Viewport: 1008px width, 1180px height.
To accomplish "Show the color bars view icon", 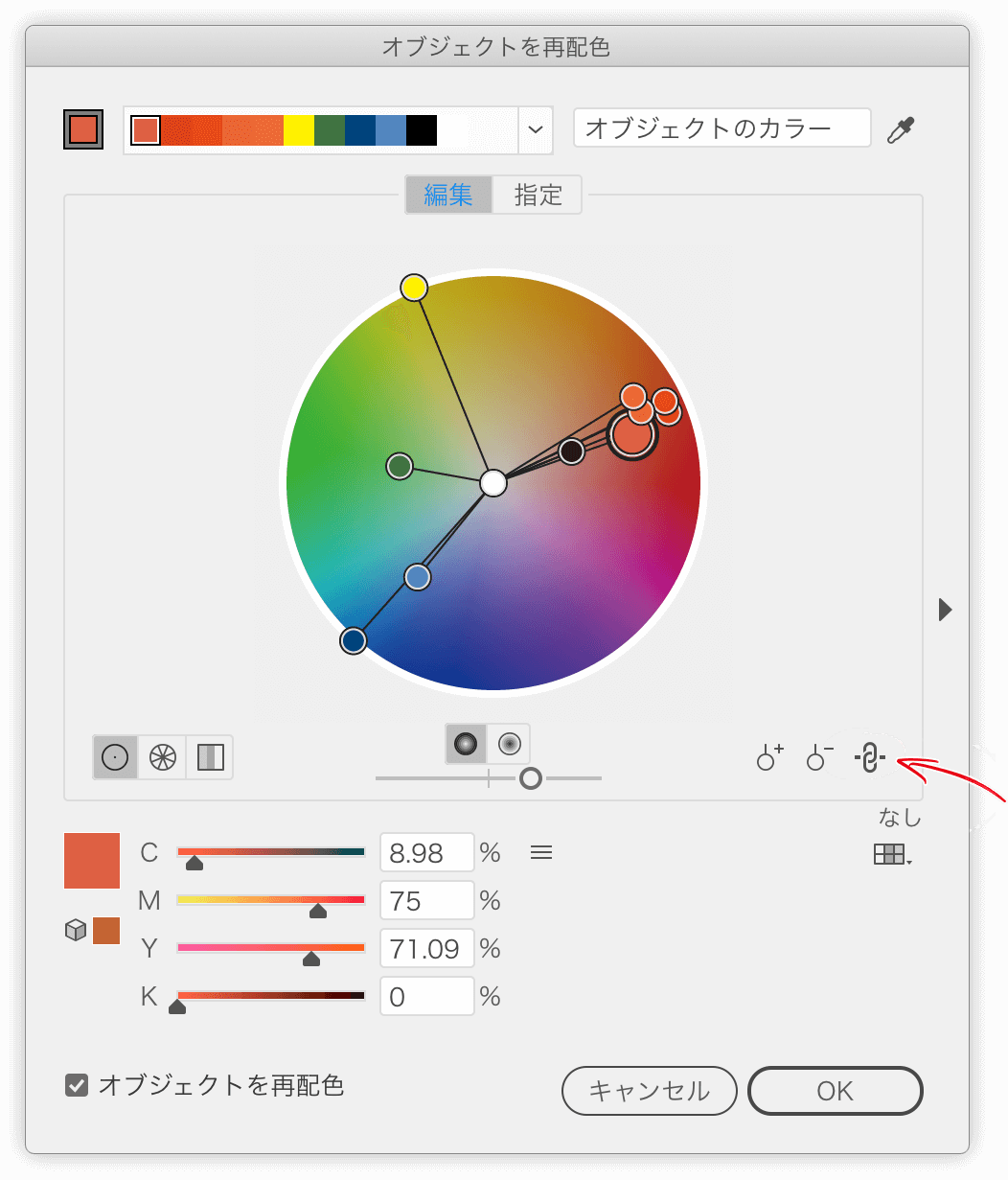I will 211,757.
